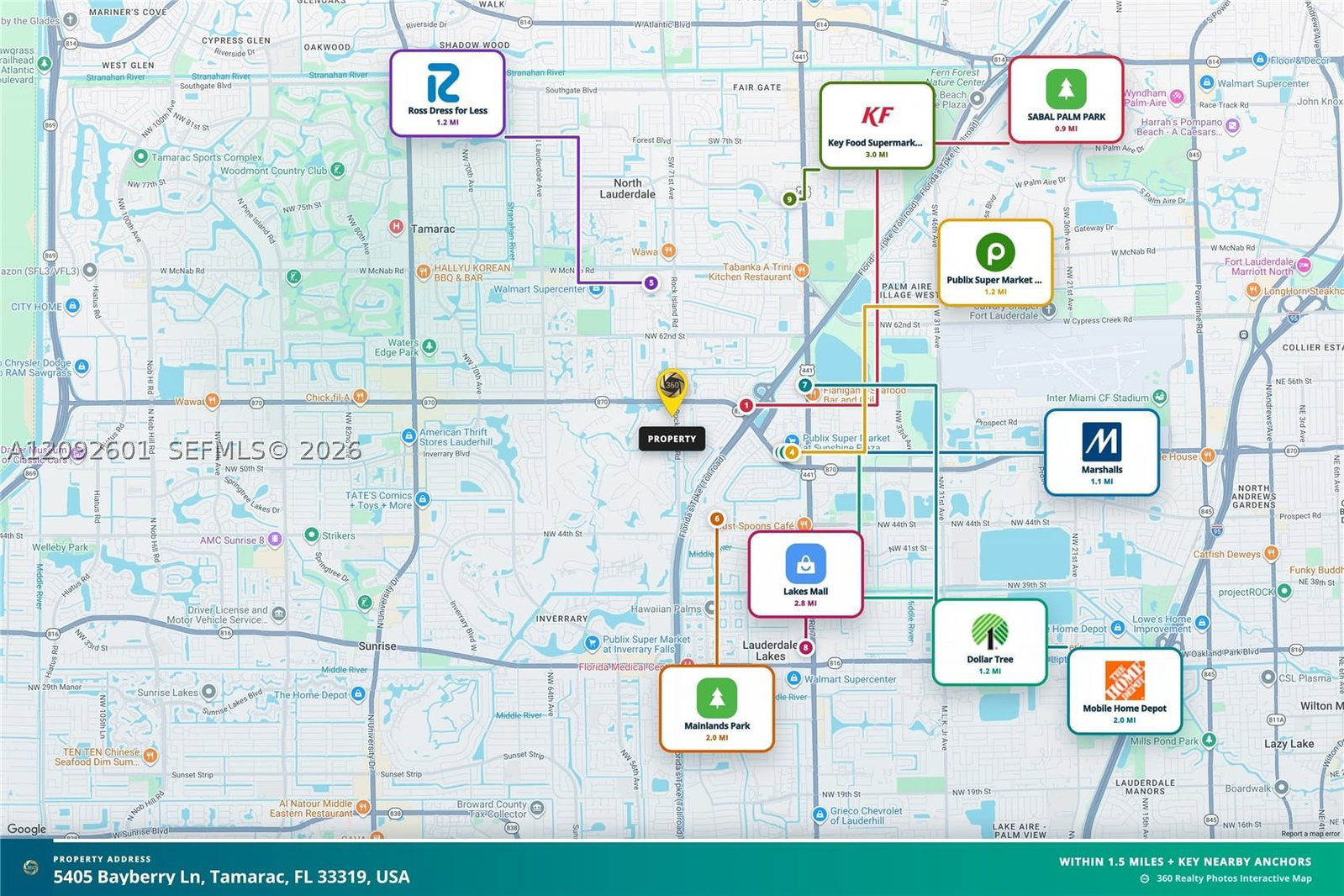Click the yellow route marker number 4
Viewport: 1344px width, 896px height.
[x=792, y=452]
